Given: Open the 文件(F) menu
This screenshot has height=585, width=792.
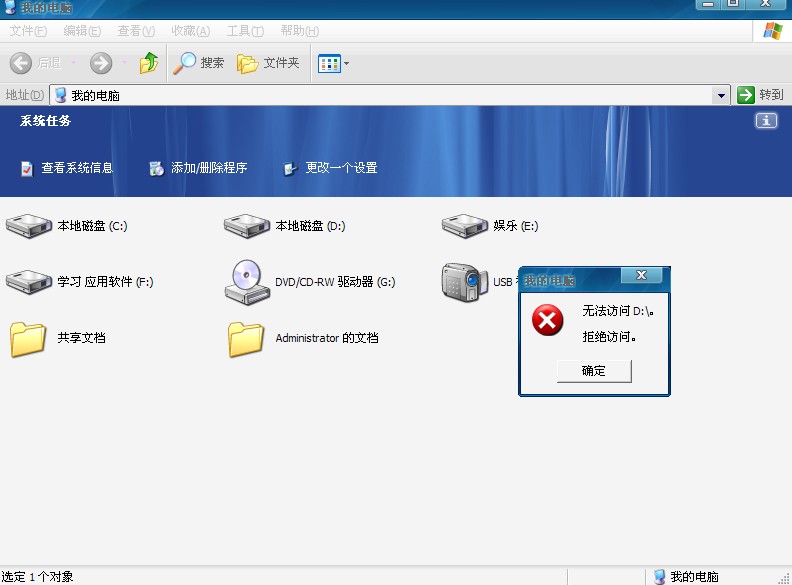Looking at the screenshot, I should click(x=28, y=31).
